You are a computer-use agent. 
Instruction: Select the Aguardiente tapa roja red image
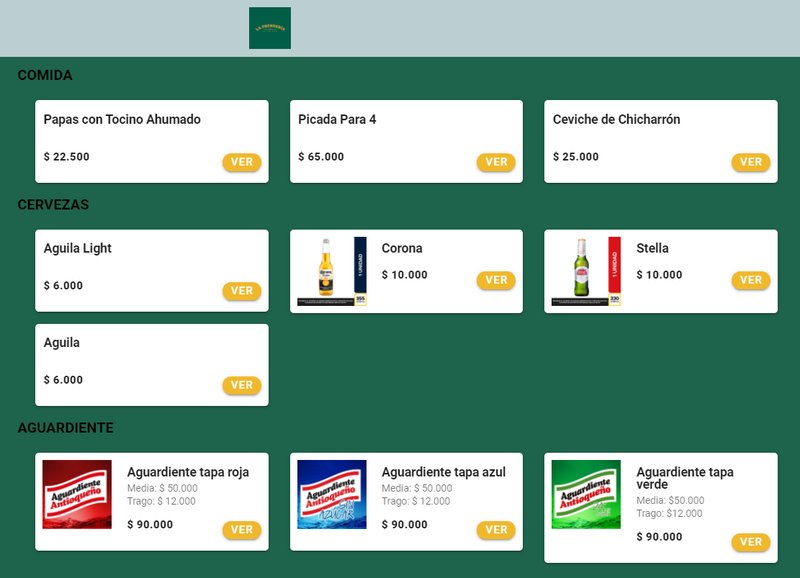(77, 494)
